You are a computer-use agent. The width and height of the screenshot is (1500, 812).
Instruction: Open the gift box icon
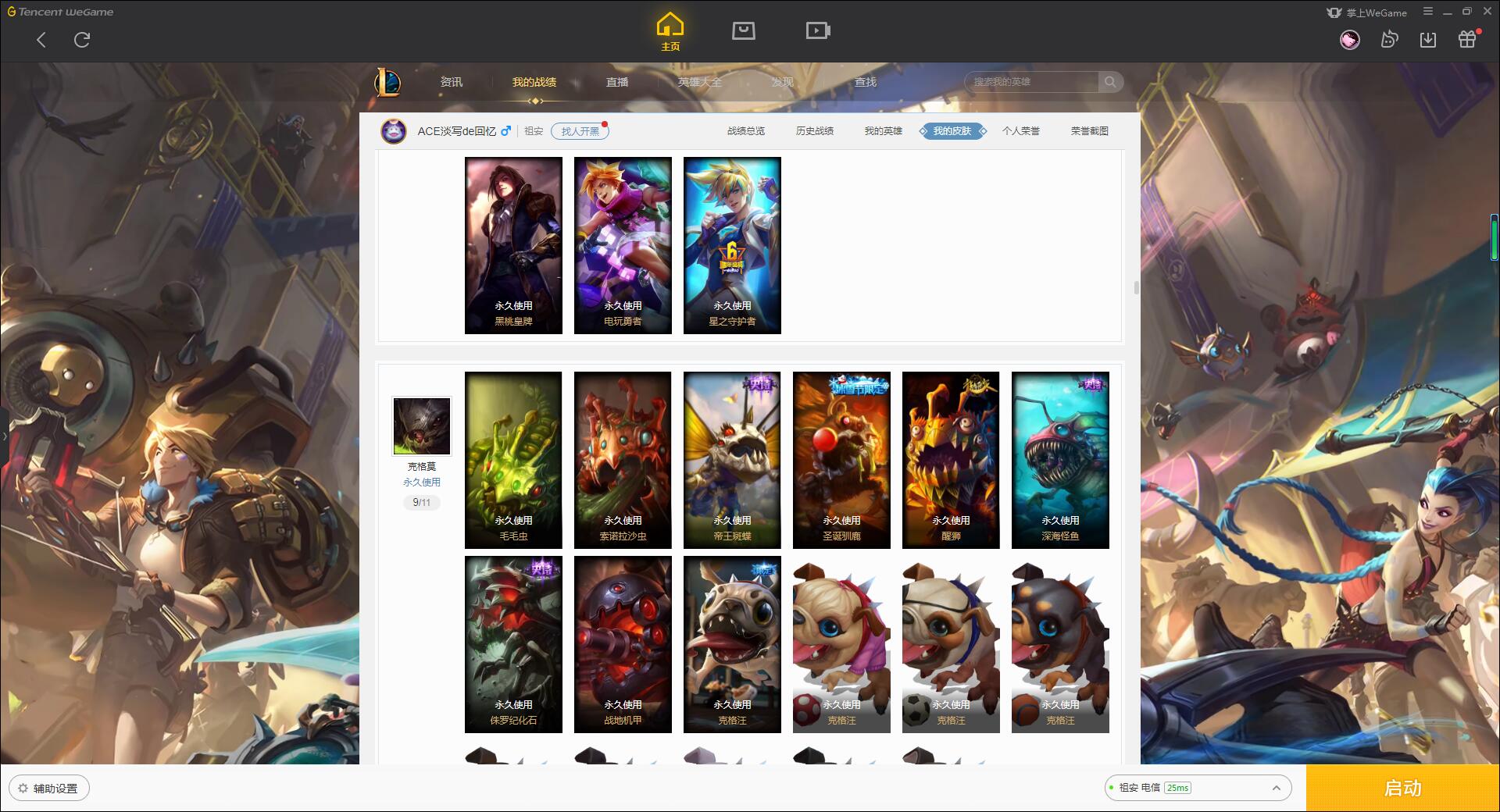(x=1467, y=40)
